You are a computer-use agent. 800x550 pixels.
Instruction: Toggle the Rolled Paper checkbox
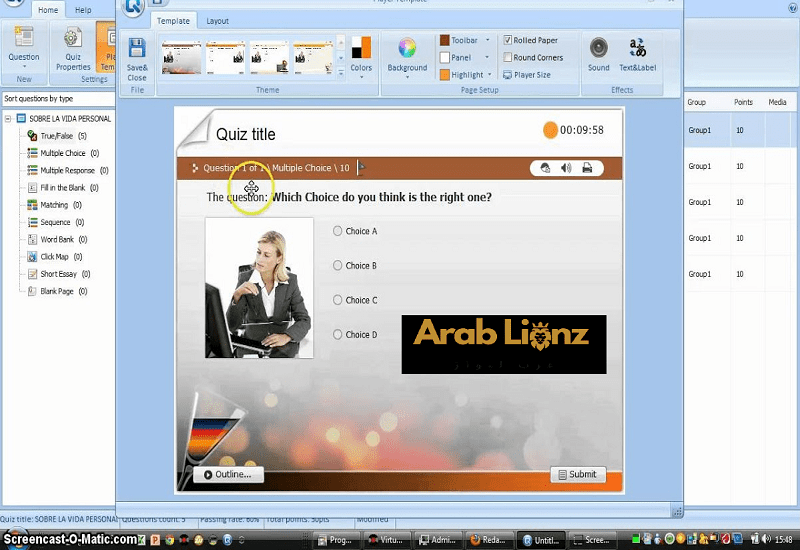click(x=507, y=40)
